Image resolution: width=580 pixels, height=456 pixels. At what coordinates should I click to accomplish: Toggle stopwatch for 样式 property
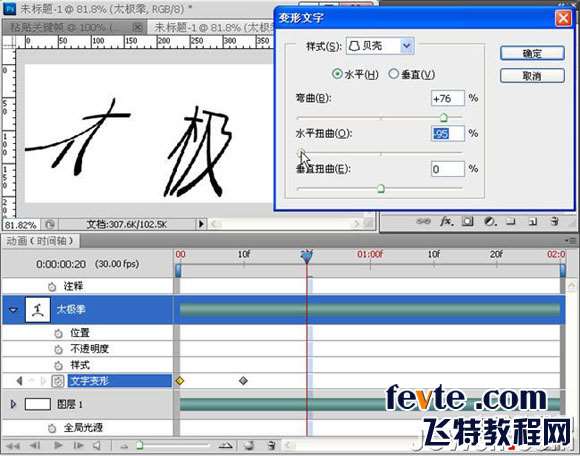click(x=58, y=366)
